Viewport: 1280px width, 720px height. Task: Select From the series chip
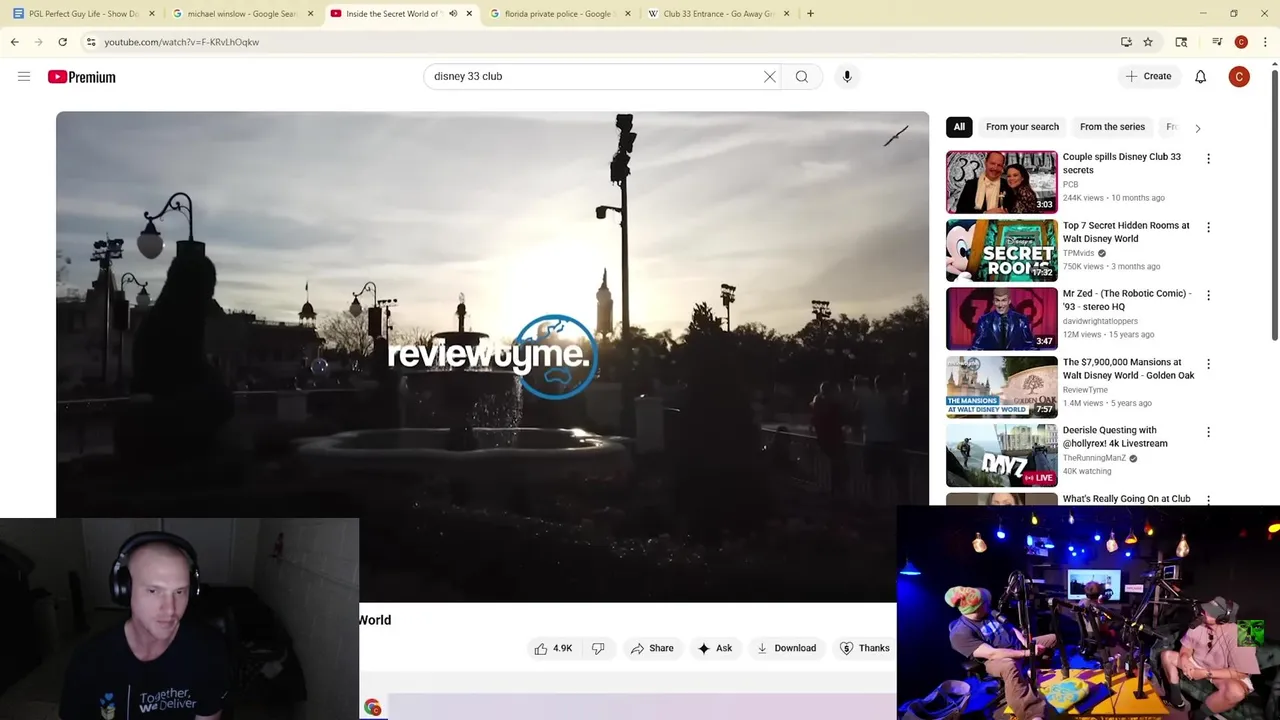[x=1112, y=127]
